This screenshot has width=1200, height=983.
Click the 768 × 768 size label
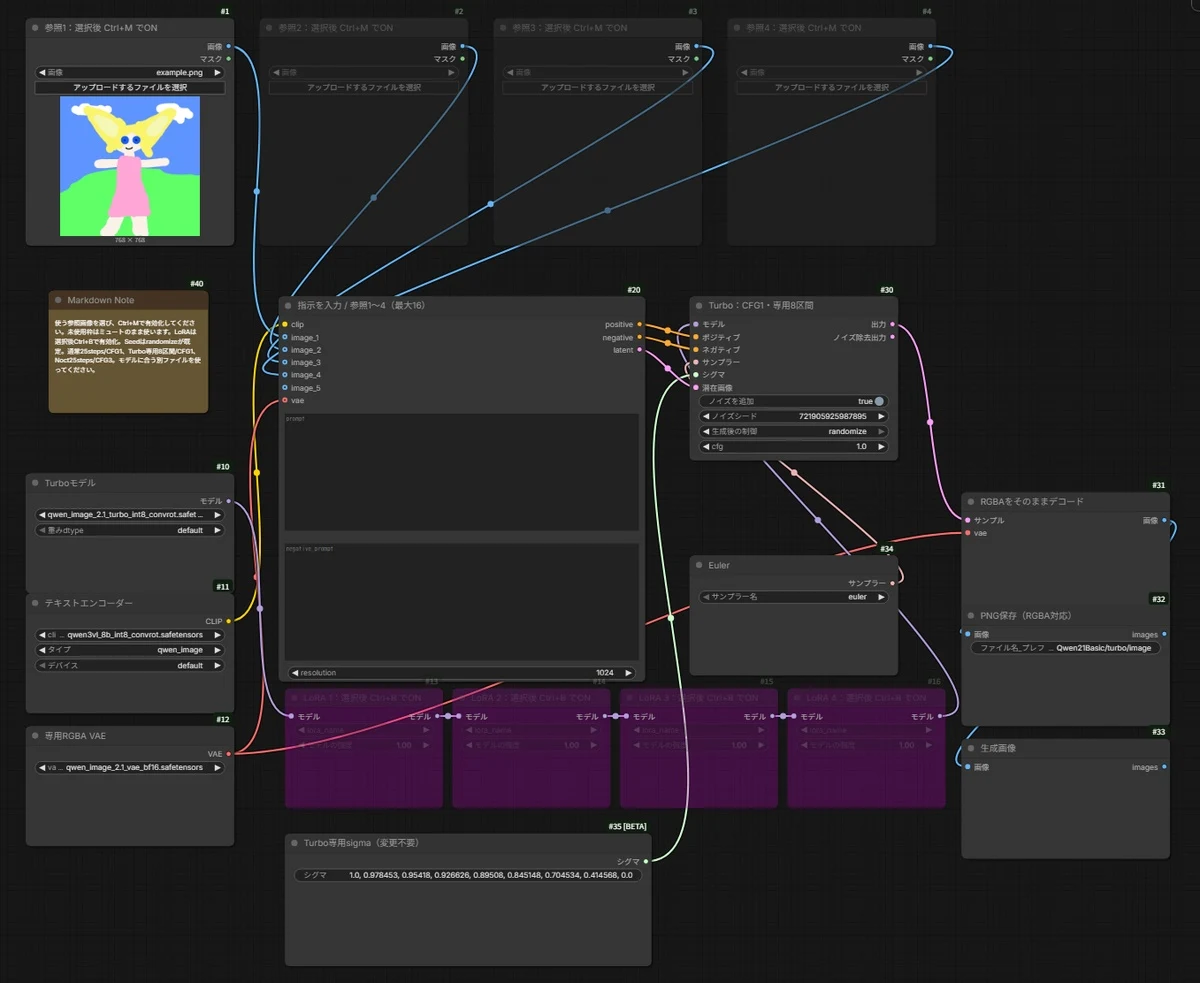130,240
